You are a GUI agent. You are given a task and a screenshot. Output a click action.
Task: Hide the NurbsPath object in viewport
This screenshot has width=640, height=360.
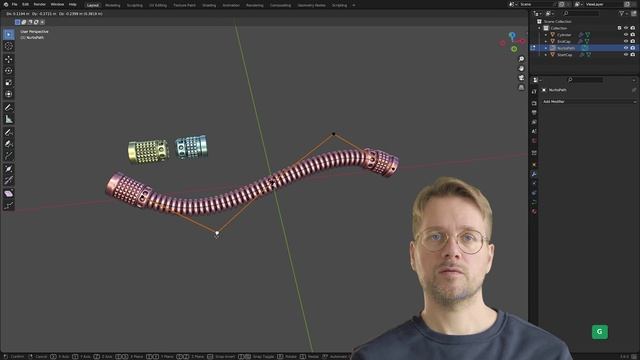[626, 48]
